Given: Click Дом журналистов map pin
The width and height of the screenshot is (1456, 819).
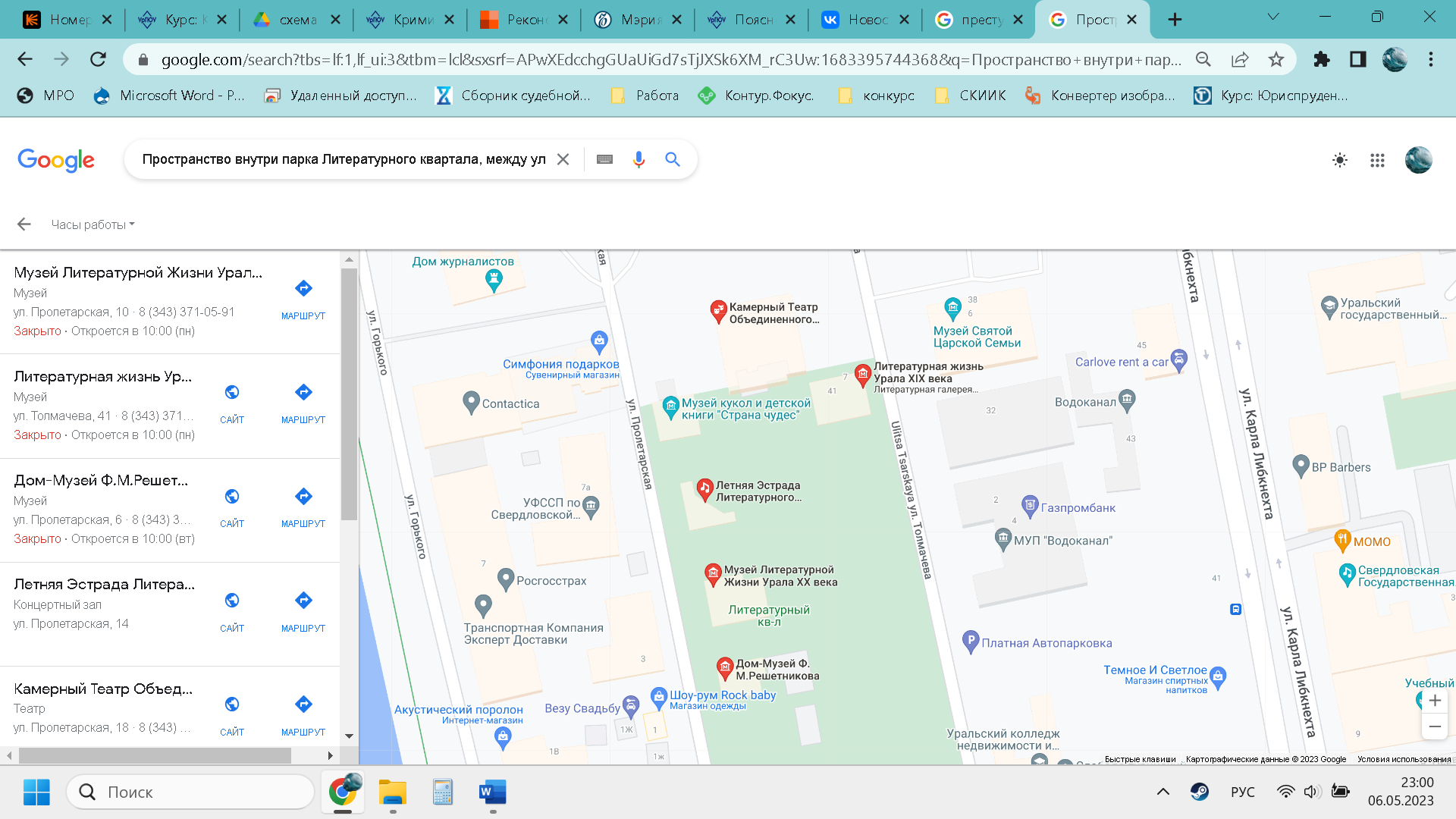Looking at the screenshot, I should 494,281.
